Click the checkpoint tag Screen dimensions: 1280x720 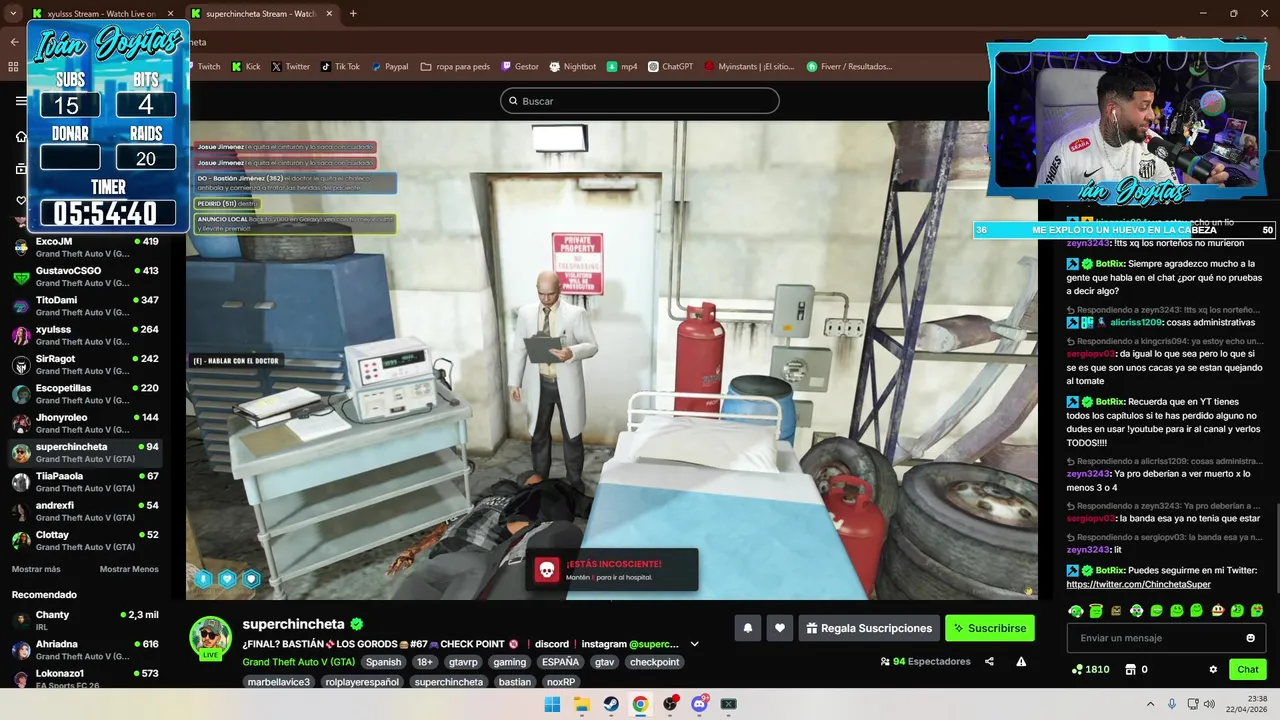point(654,662)
